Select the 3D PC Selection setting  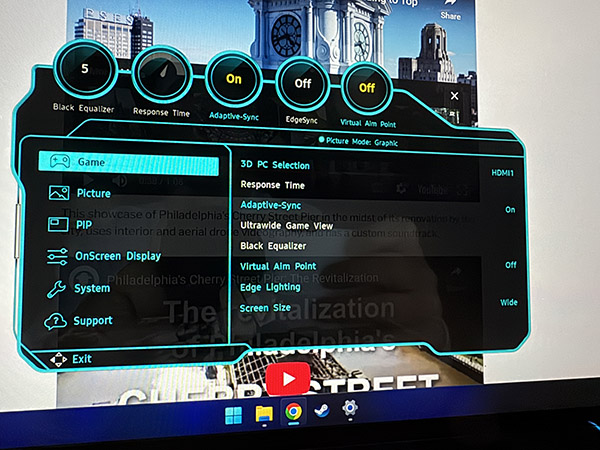point(275,165)
